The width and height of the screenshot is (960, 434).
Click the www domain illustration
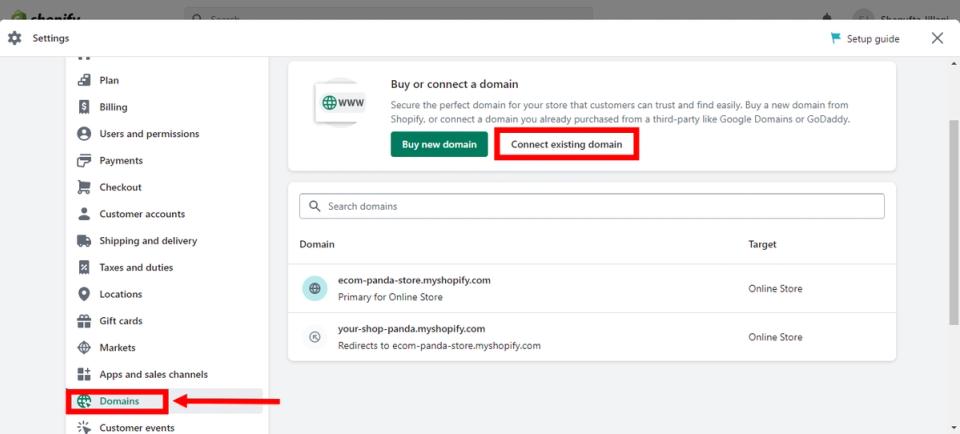coord(340,103)
